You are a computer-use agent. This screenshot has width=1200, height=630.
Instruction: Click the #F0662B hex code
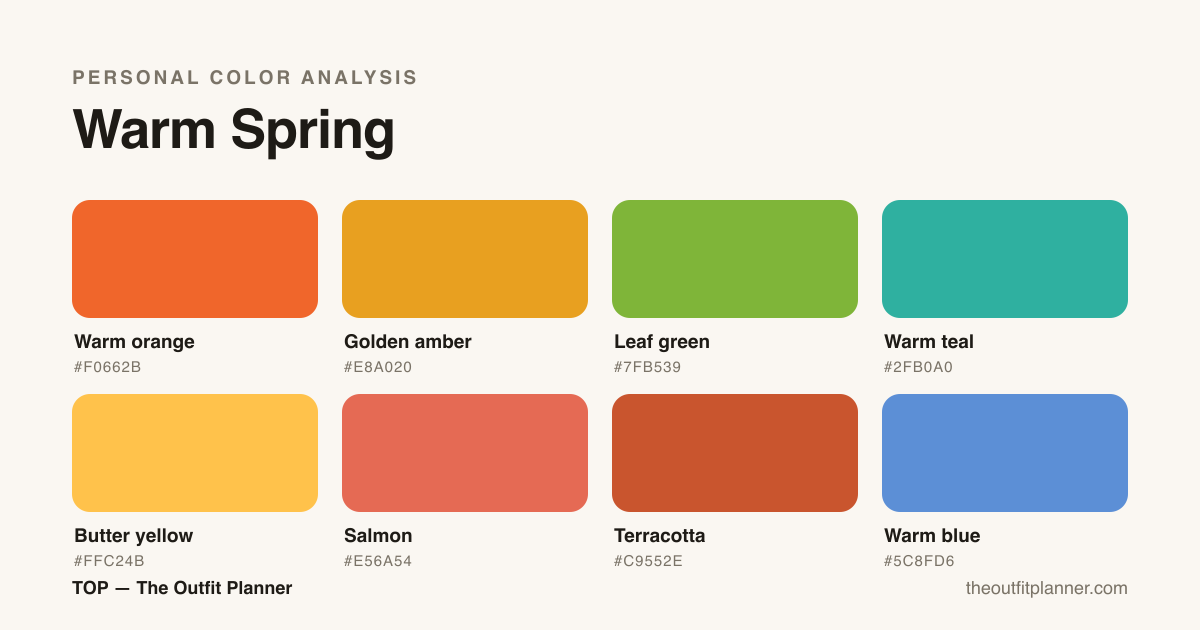click(108, 367)
